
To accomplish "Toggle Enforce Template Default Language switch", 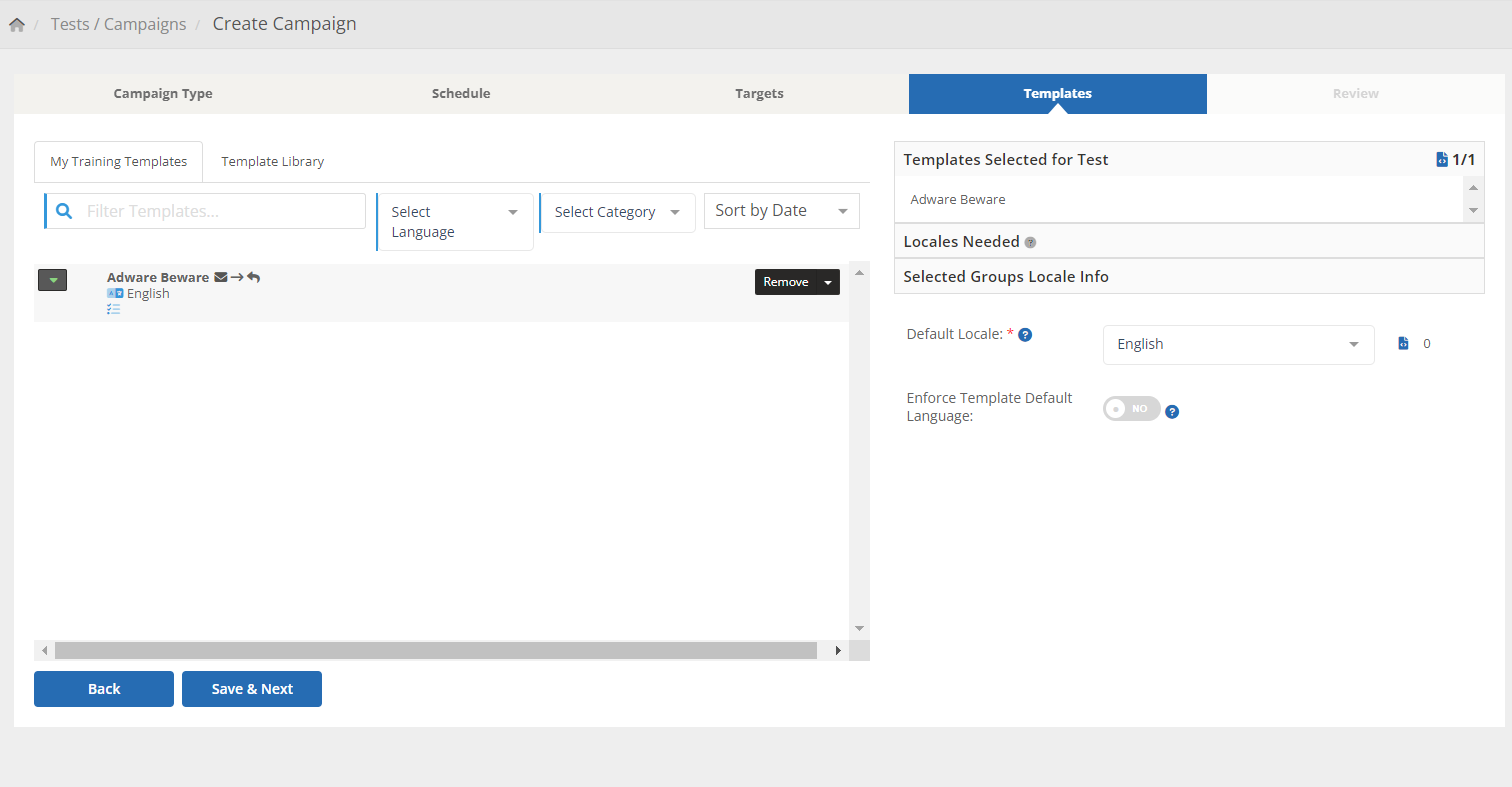I will [x=1131, y=409].
